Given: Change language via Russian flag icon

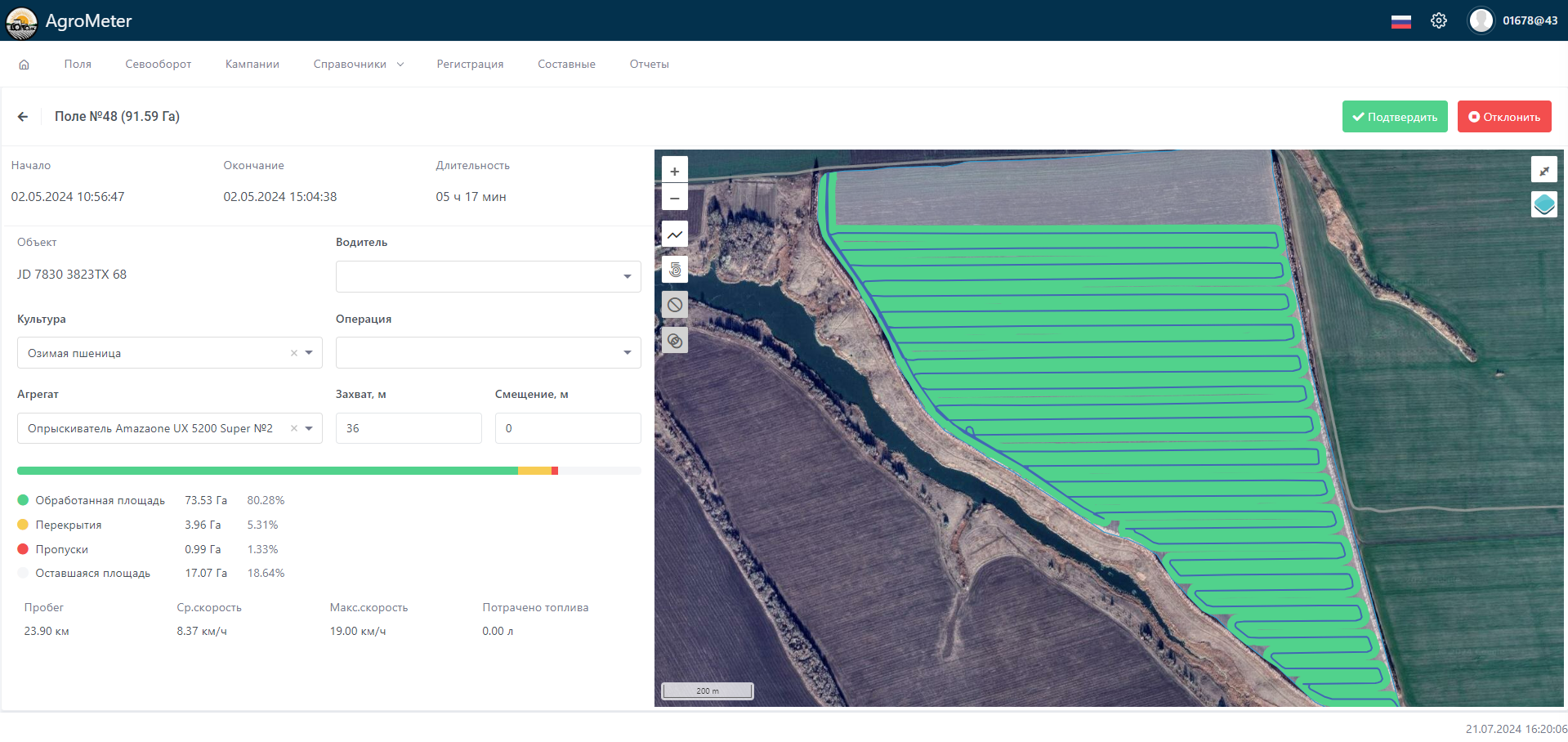Looking at the screenshot, I should (x=1400, y=21).
